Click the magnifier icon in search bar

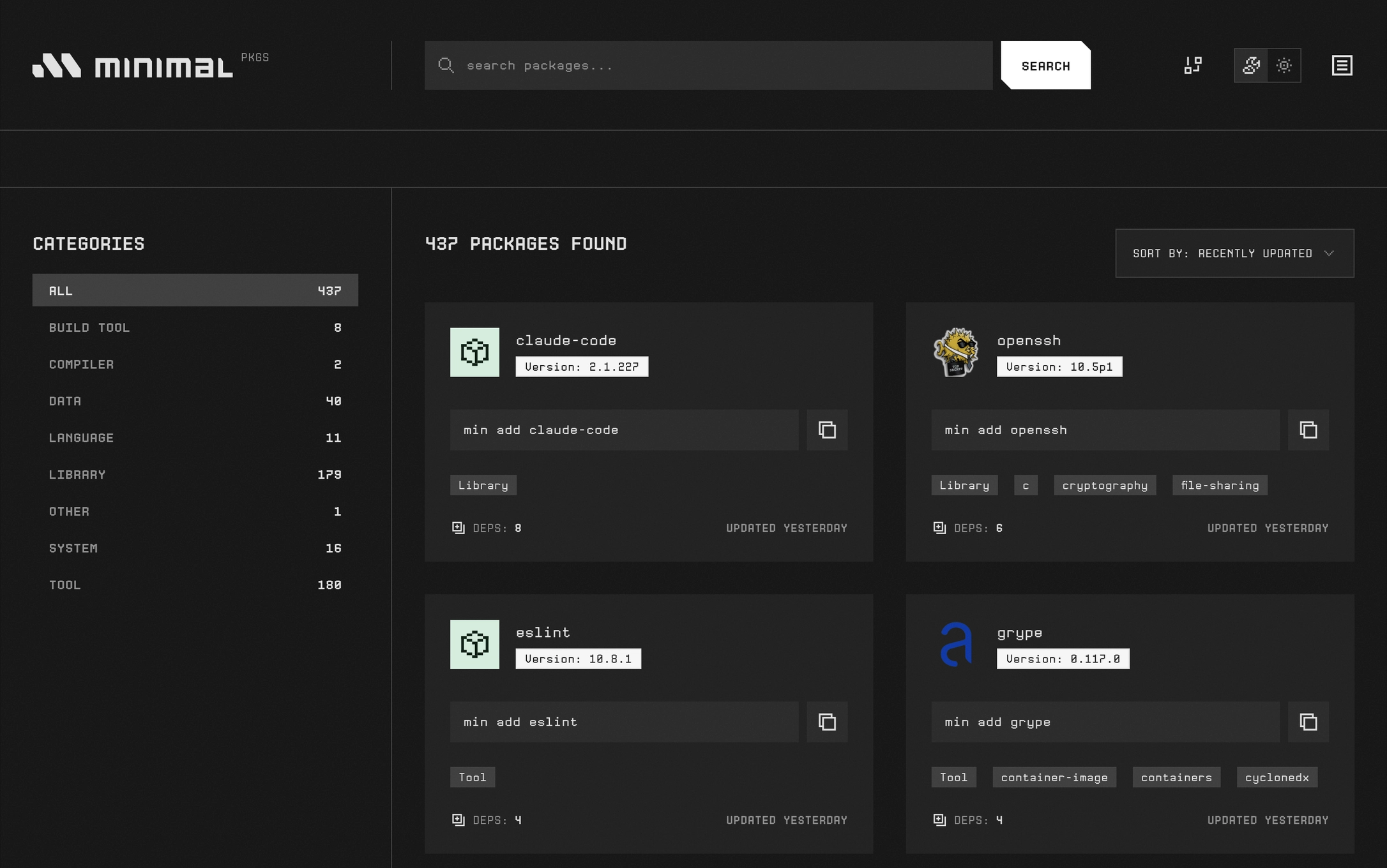pyautogui.click(x=446, y=65)
